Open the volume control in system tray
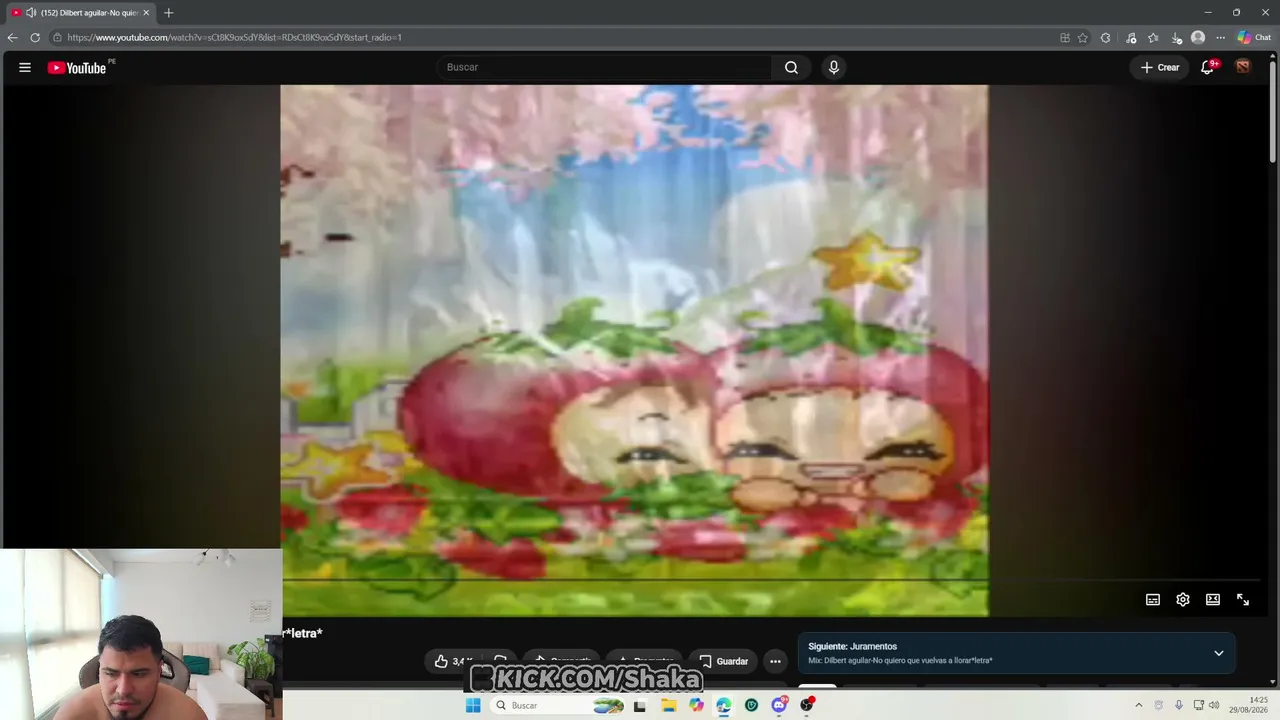This screenshot has height=720, width=1280. tap(1214, 705)
